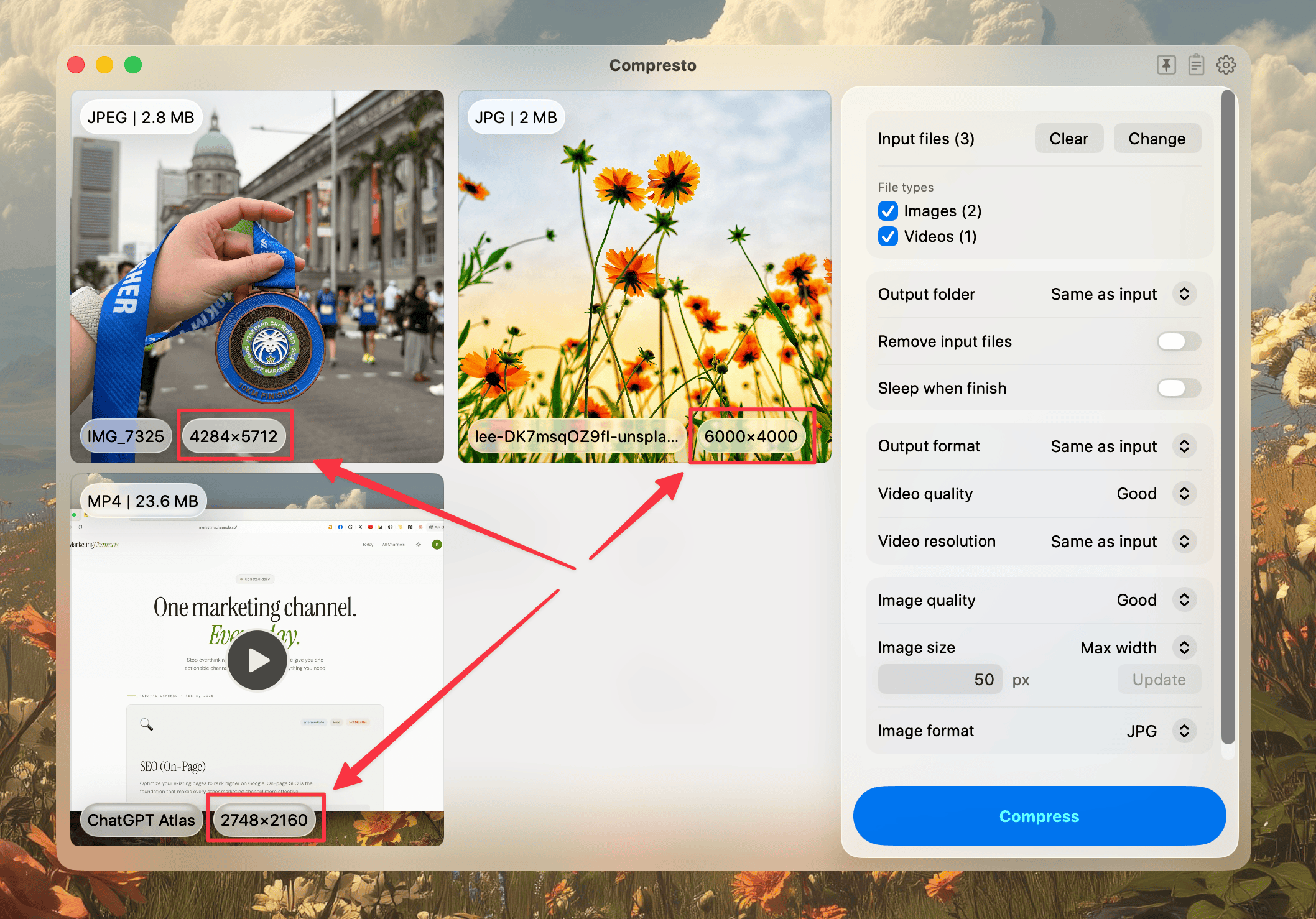This screenshot has width=1316, height=919.
Task: Change the Video quality dropdown
Action: click(1184, 494)
